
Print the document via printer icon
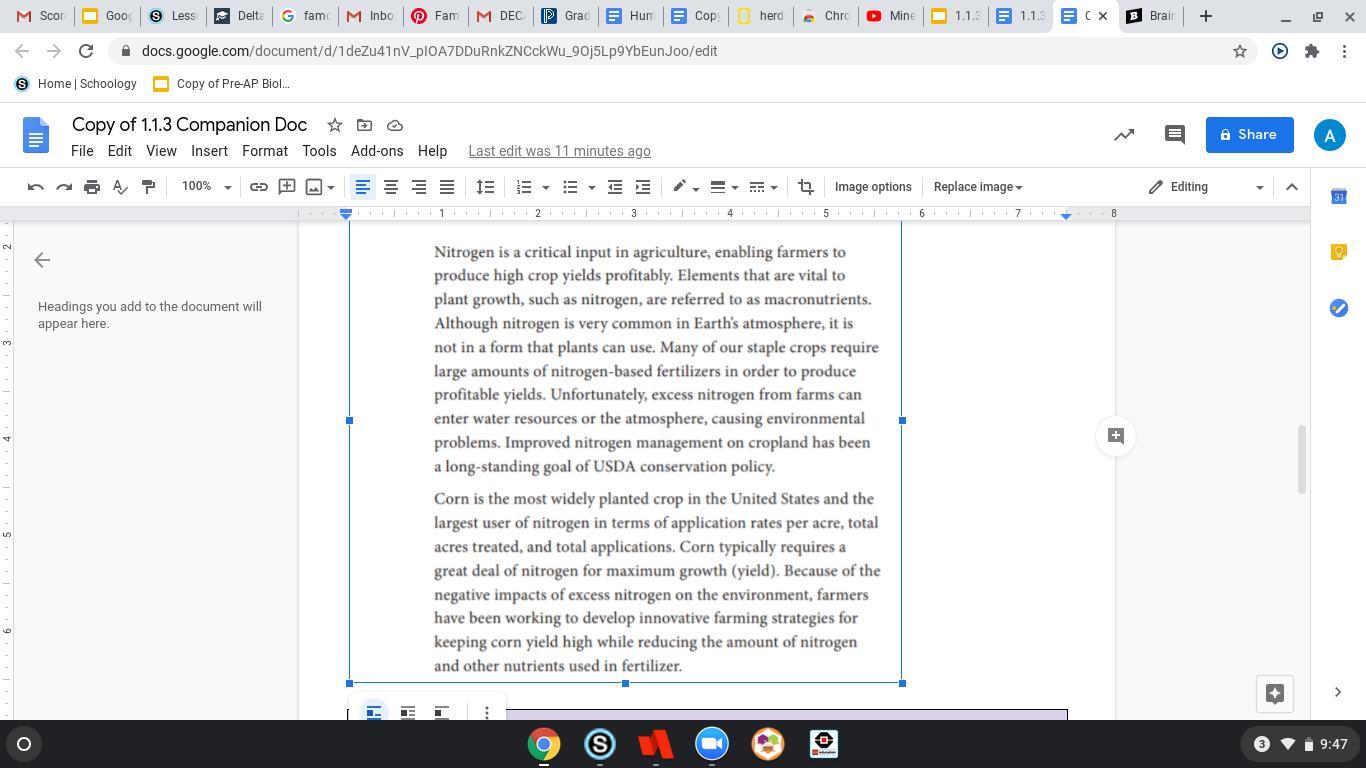pyautogui.click(x=92, y=187)
